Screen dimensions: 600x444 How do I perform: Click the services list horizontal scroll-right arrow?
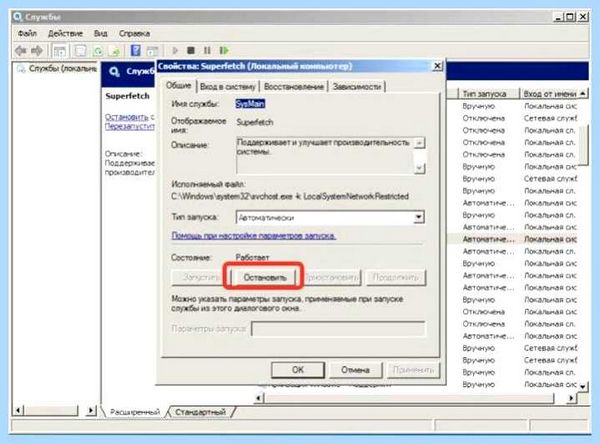(571, 398)
